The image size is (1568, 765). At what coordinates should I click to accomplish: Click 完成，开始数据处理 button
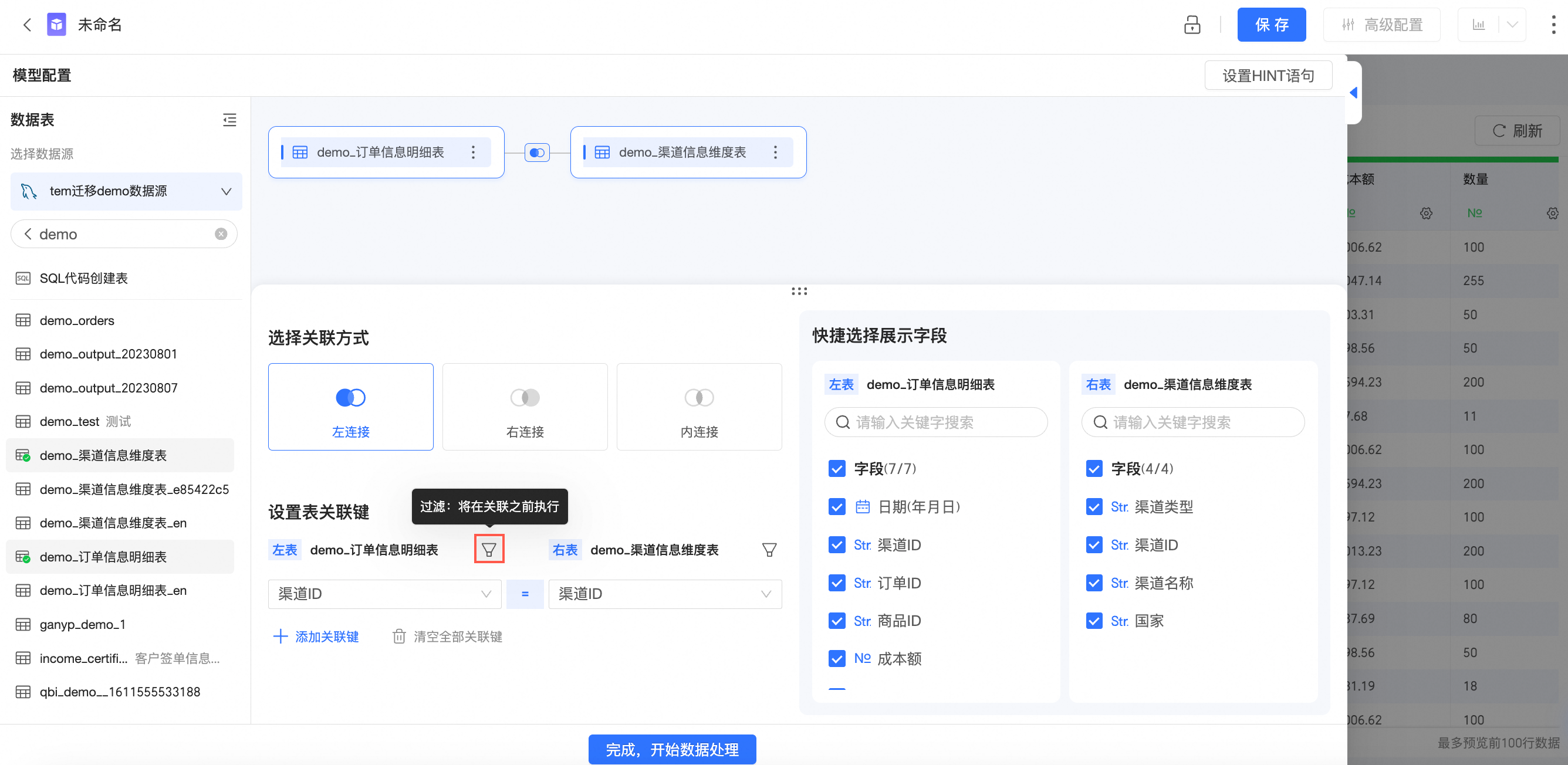click(x=672, y=749)
